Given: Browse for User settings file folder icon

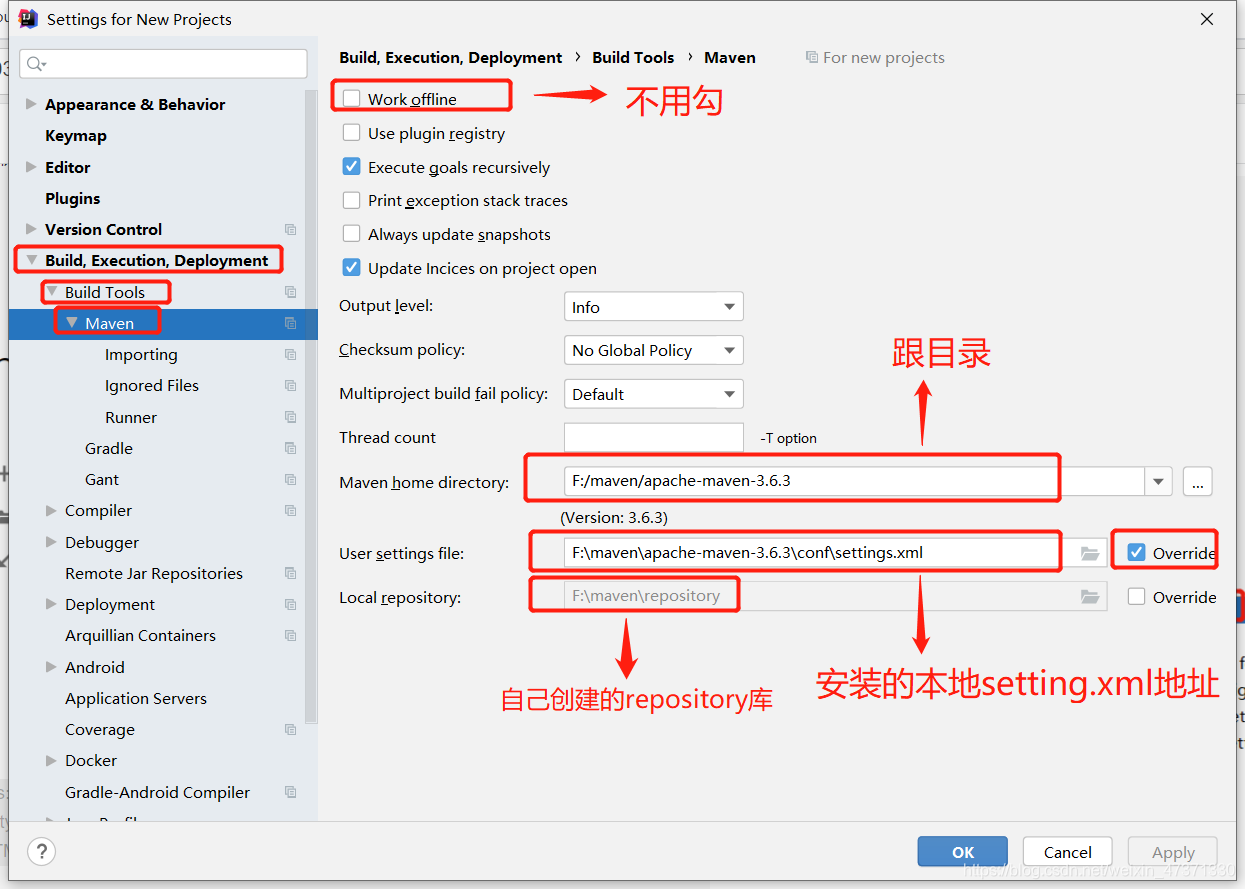Looking at the screenshot, I should [1090, 553].
